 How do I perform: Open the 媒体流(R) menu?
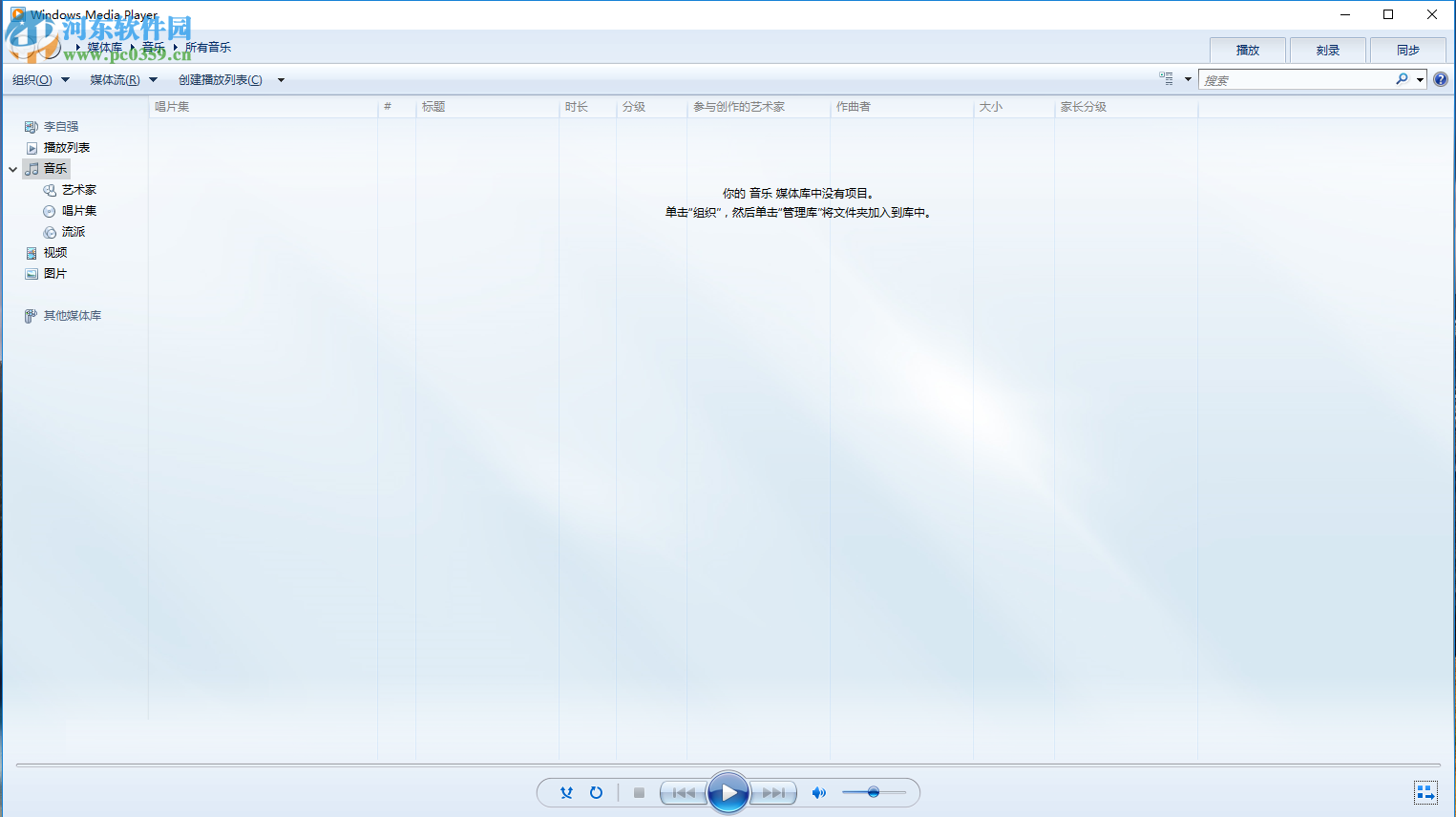pos(122,79)
